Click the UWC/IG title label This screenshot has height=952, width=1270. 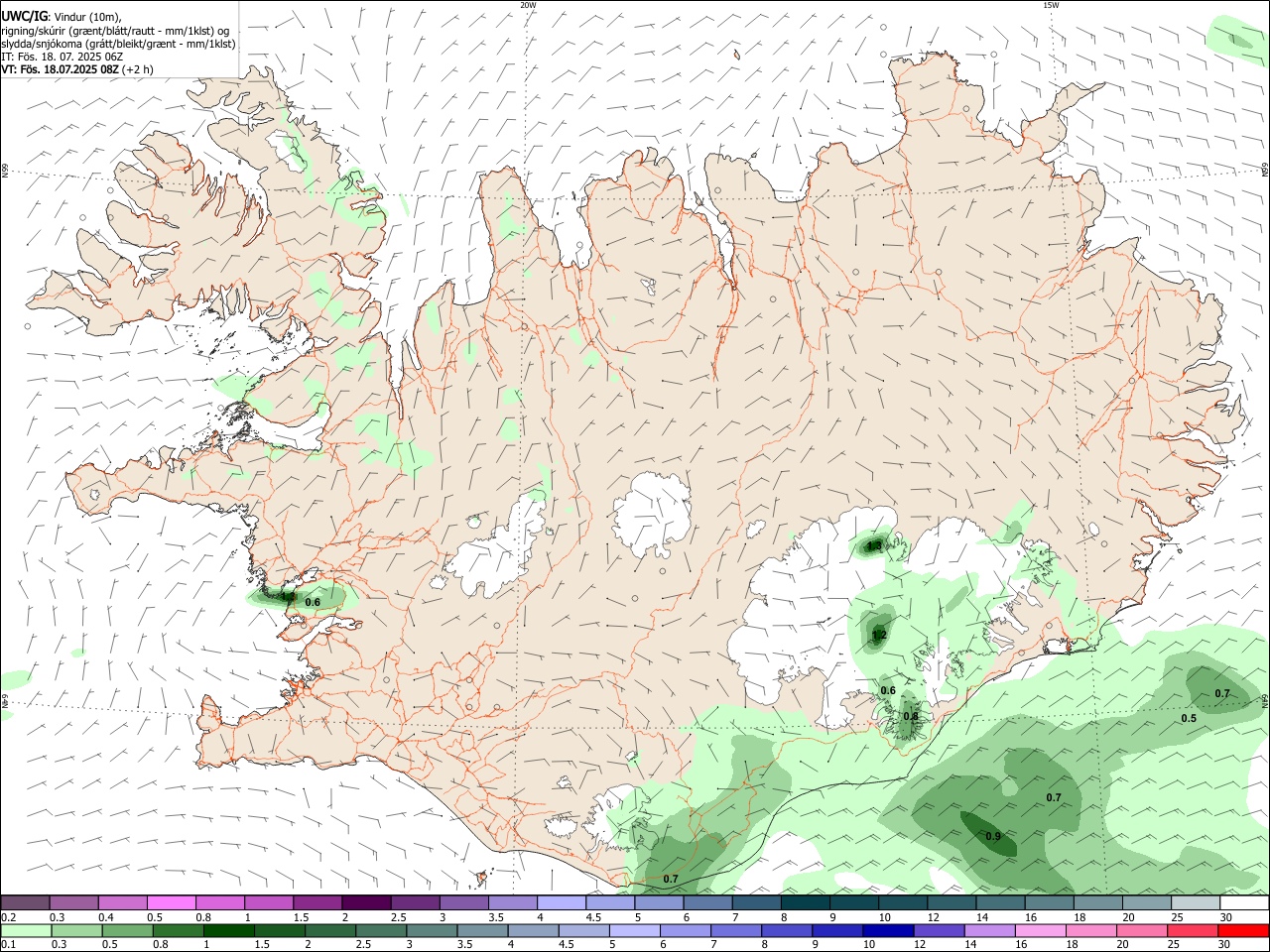[24, 17]
